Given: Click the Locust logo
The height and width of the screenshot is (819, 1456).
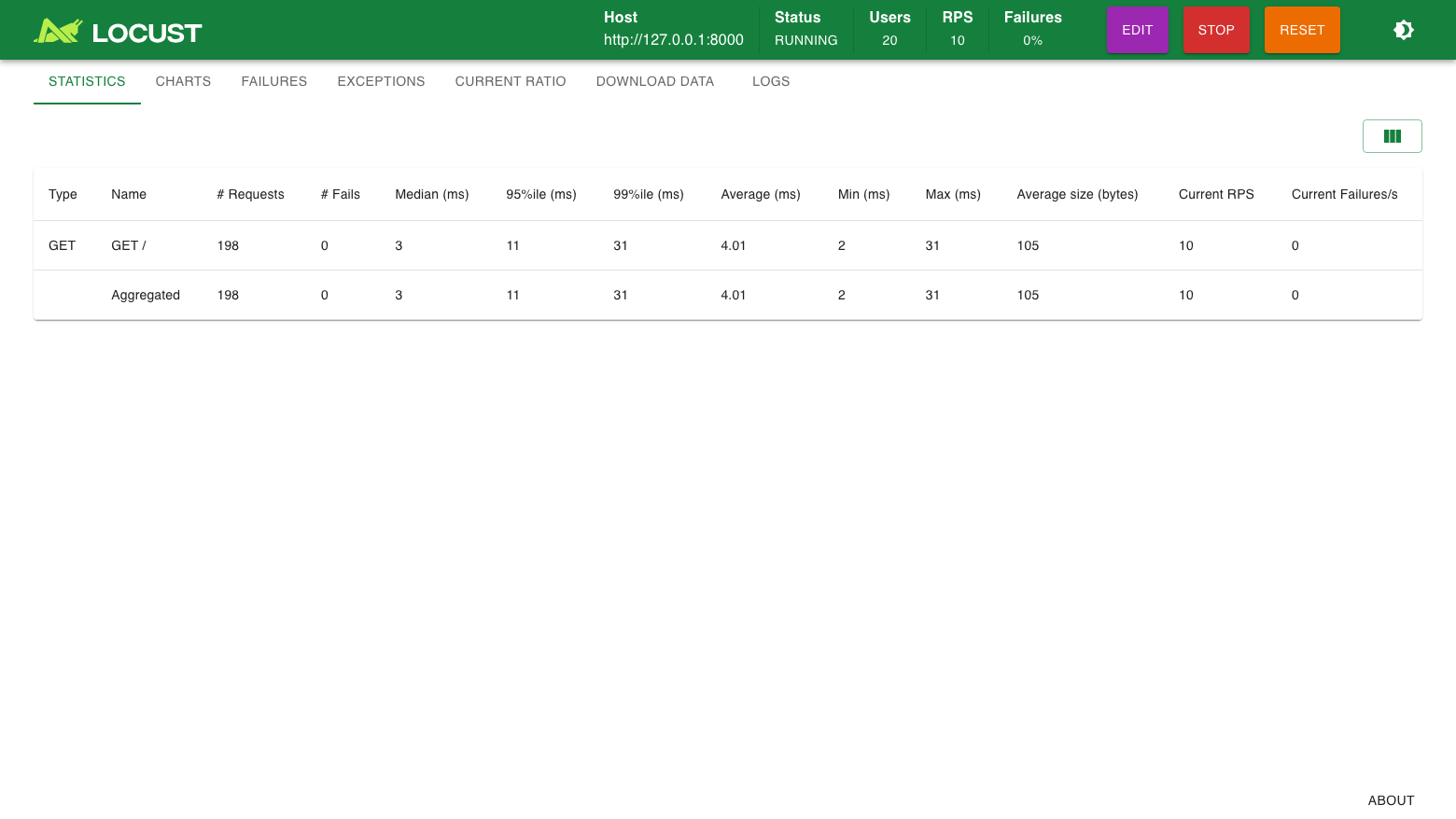Looking at the screenshot, I should [118, 31].
